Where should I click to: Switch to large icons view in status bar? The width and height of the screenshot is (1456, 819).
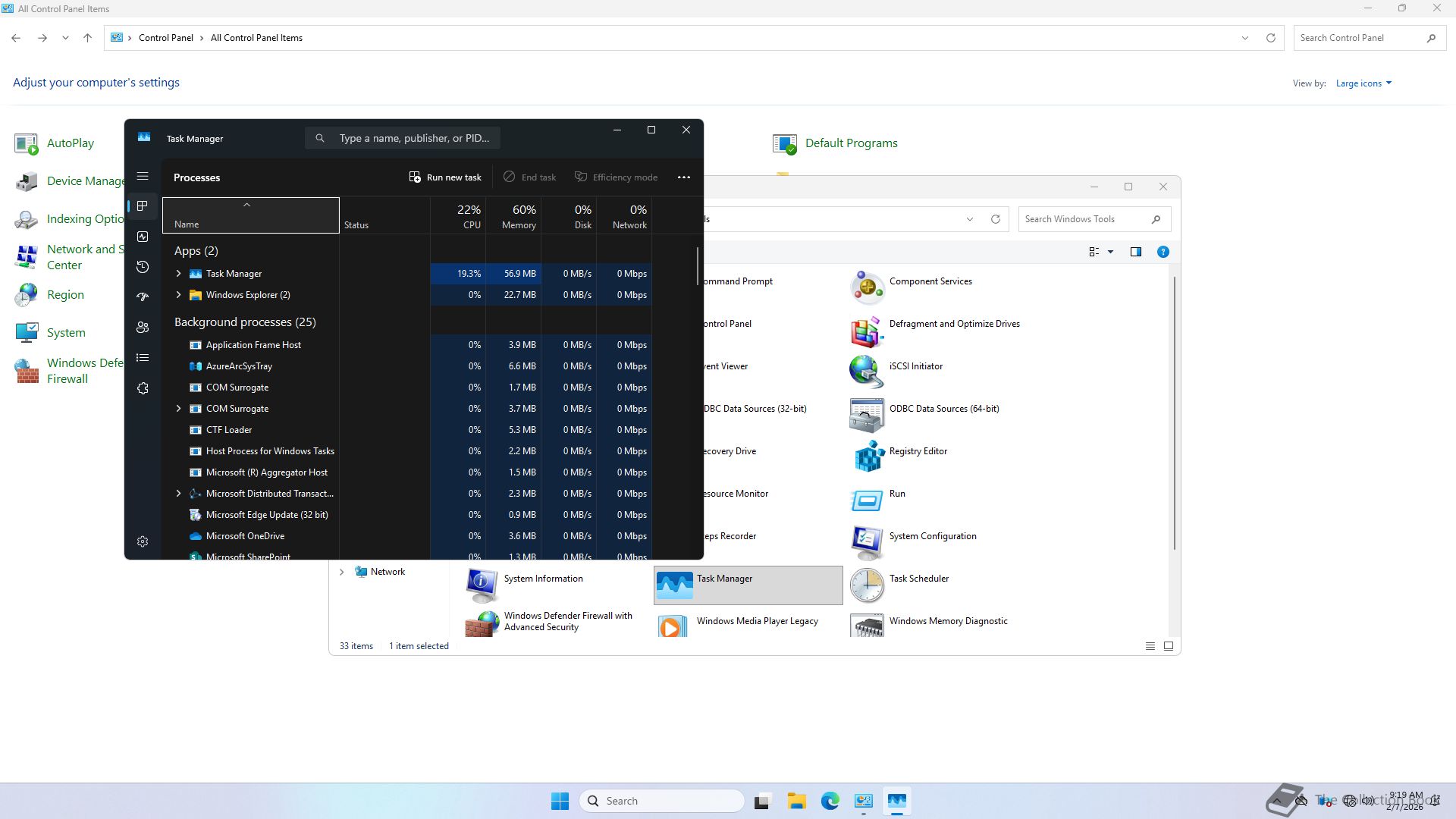1168,646
